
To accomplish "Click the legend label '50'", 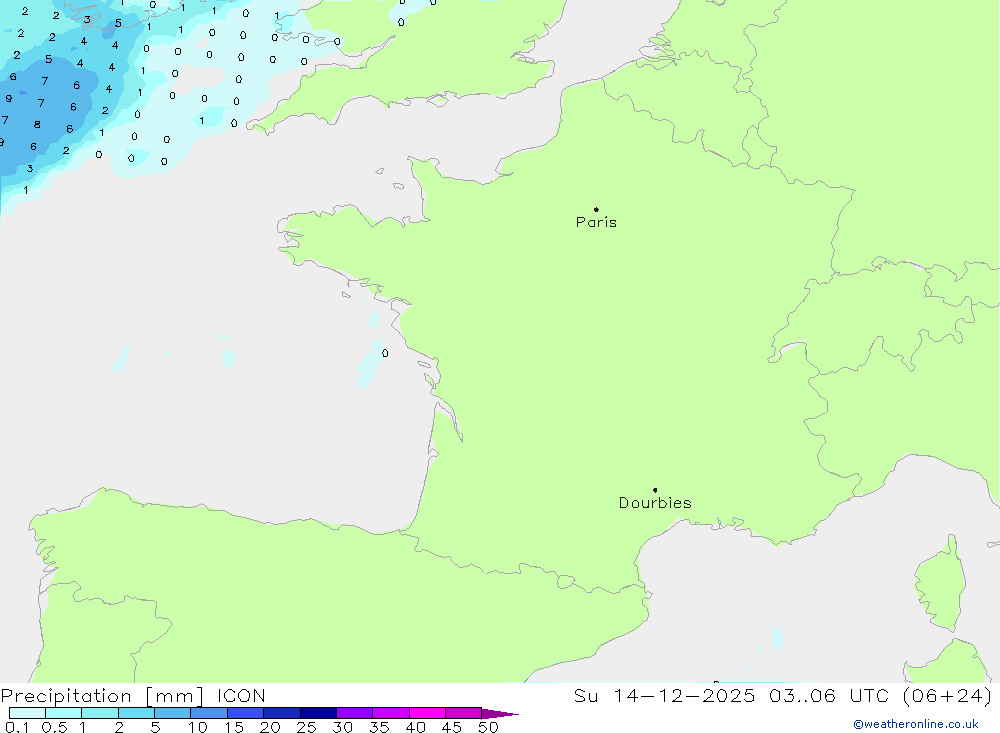I will pyautogui.click(x=489, y=727).
